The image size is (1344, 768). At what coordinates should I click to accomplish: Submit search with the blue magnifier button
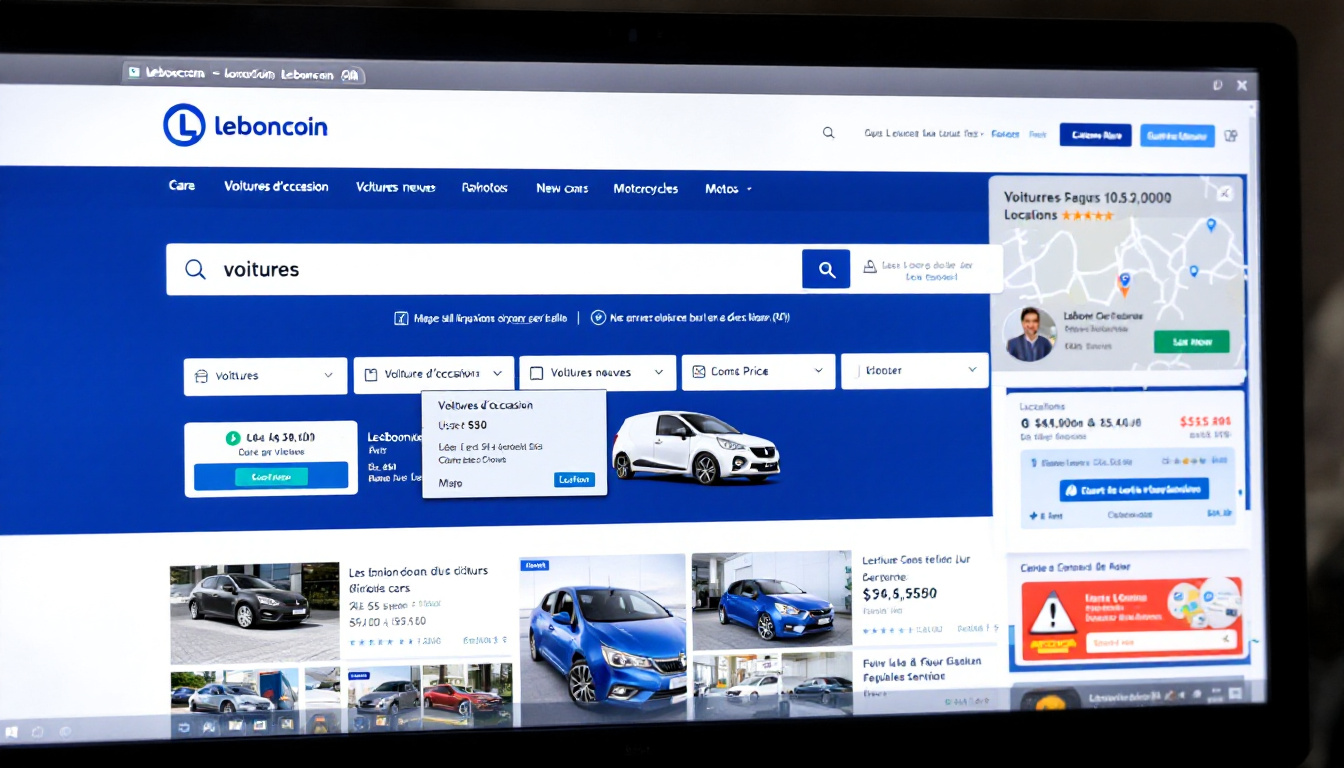(826, 268)
